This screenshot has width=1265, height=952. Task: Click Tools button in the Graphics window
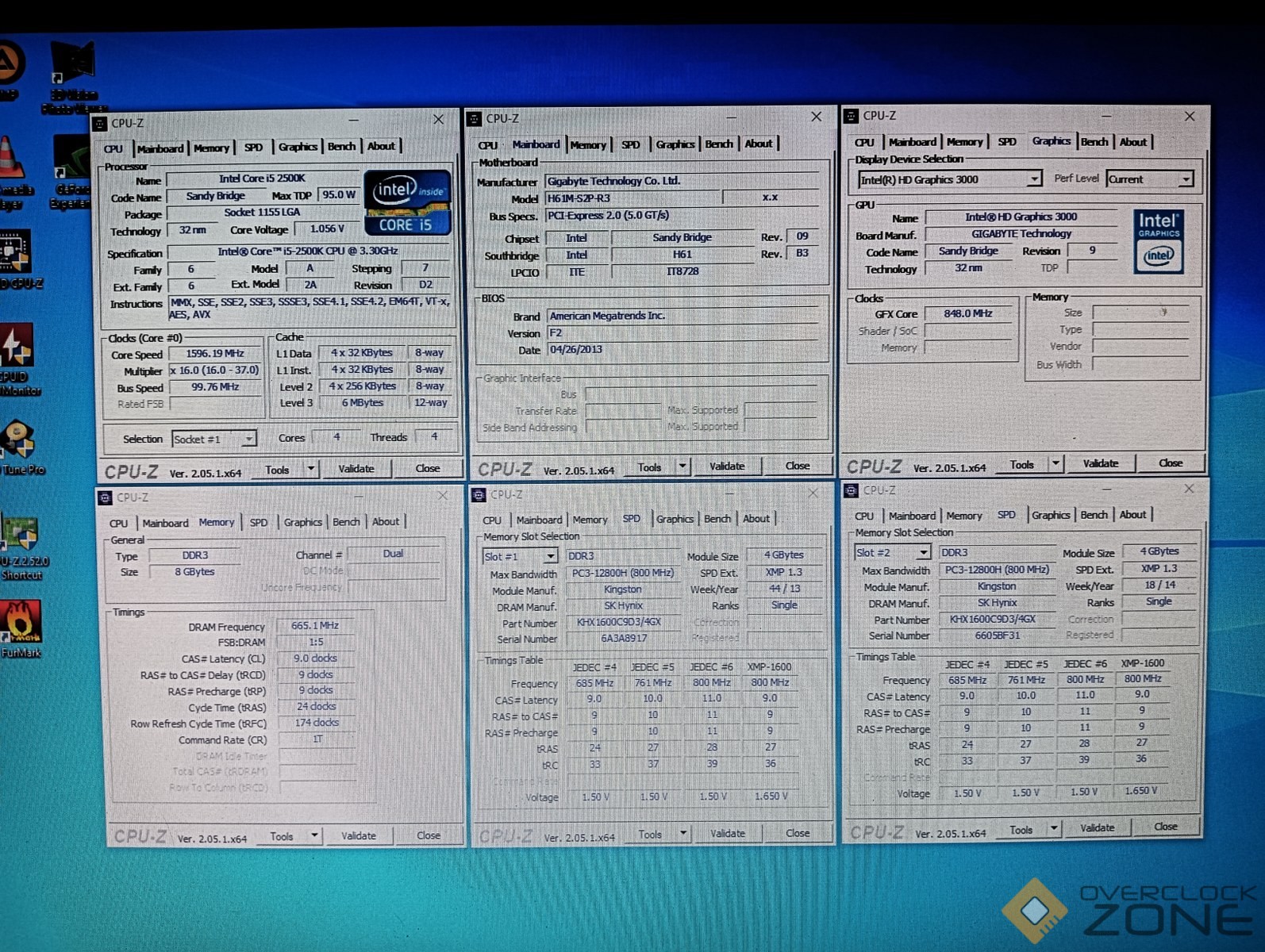1021,465
